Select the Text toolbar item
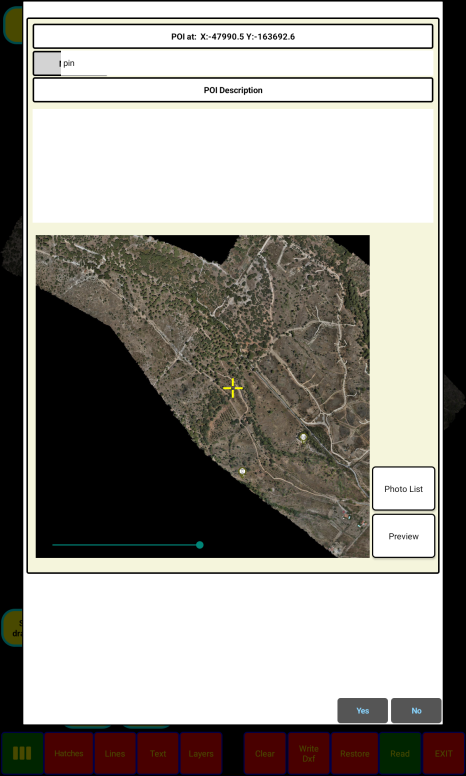 click(158, 753)
